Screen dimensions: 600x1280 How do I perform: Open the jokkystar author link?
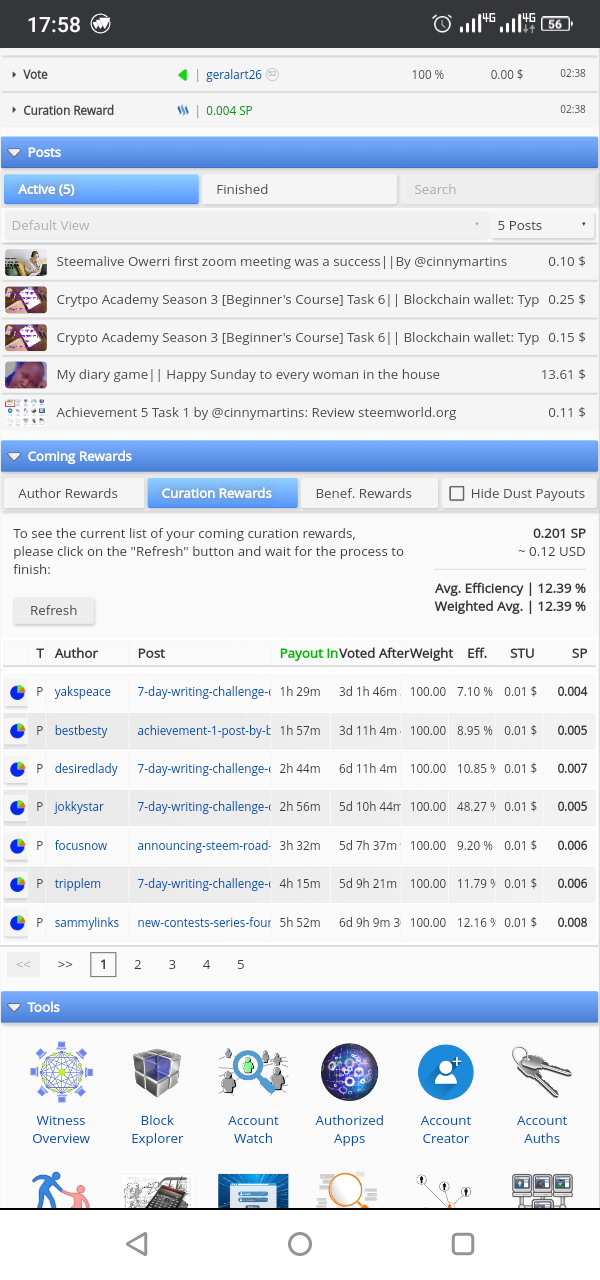click(x=79, y=807)
